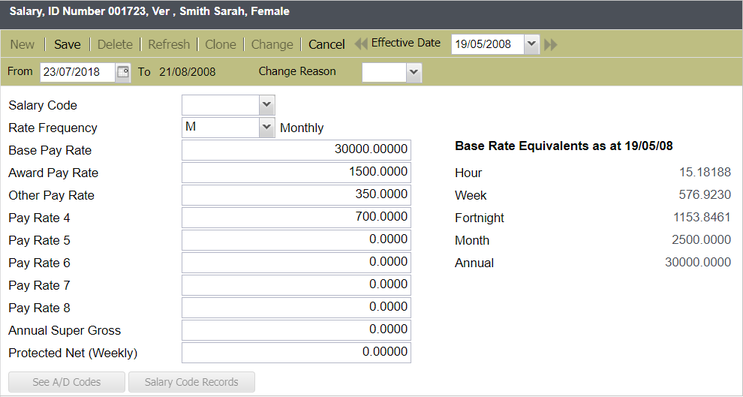This screenshot has width=743, height=397.
Task: Click New in the toolbar
Action: click(x=22, y=45)
